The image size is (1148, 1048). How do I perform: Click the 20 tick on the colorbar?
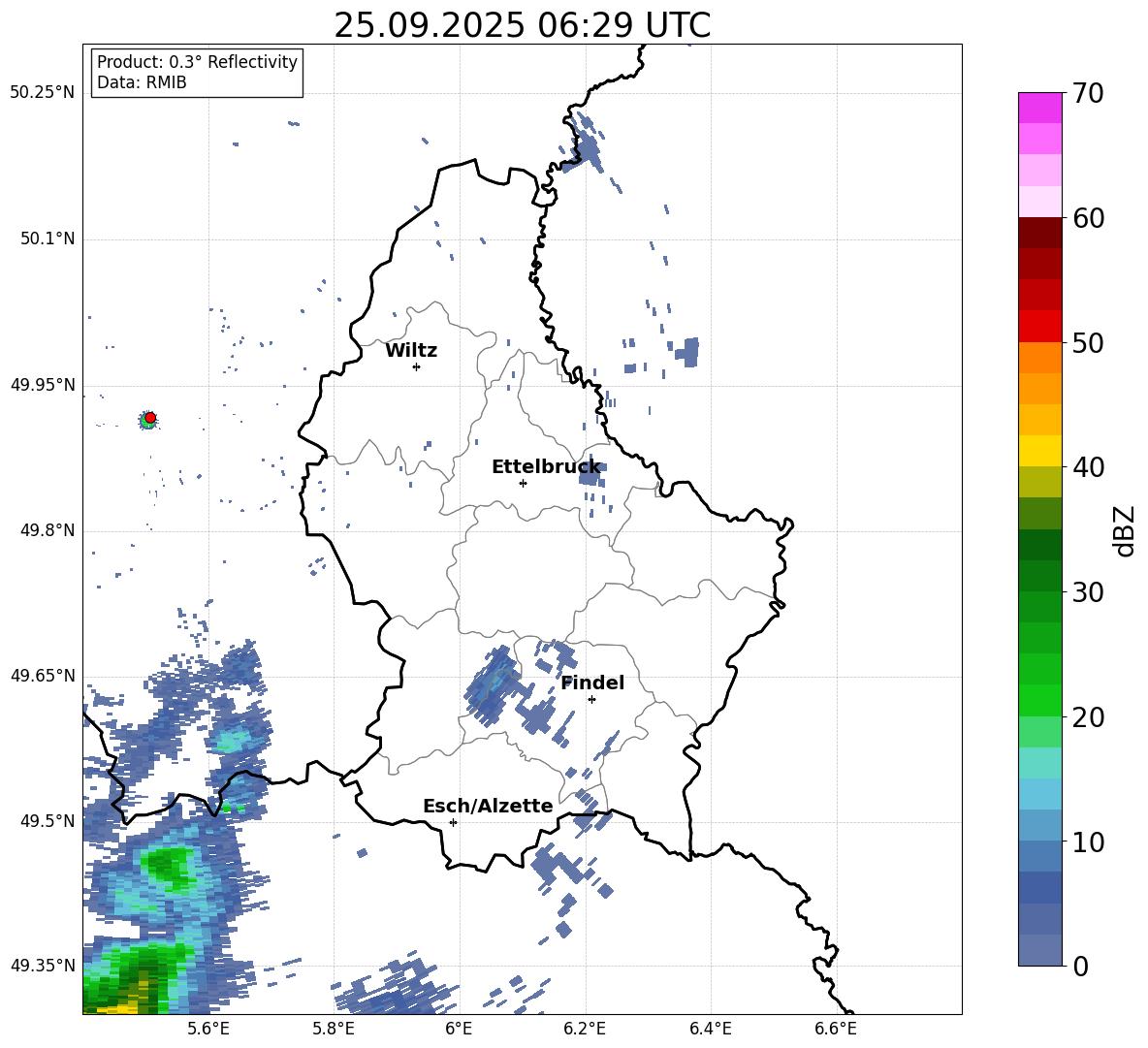[x=1088, y=717]
